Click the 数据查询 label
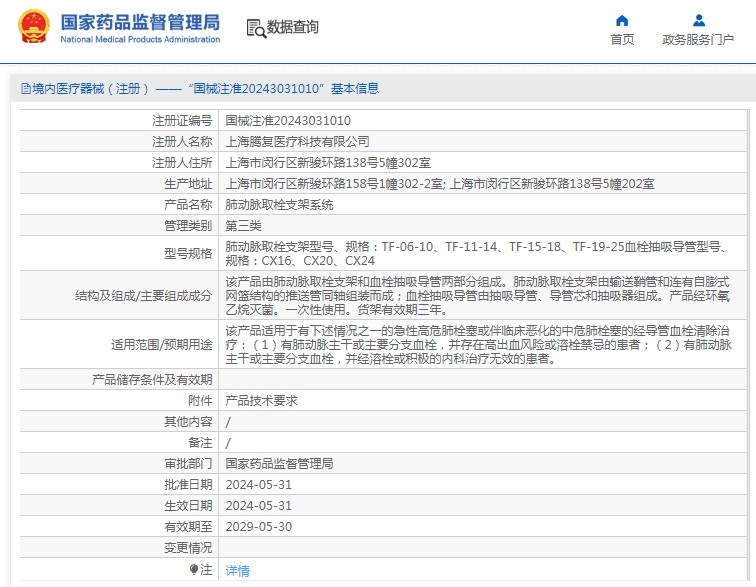The height and width of the screenshot is (587, 756). pos(293,27)
